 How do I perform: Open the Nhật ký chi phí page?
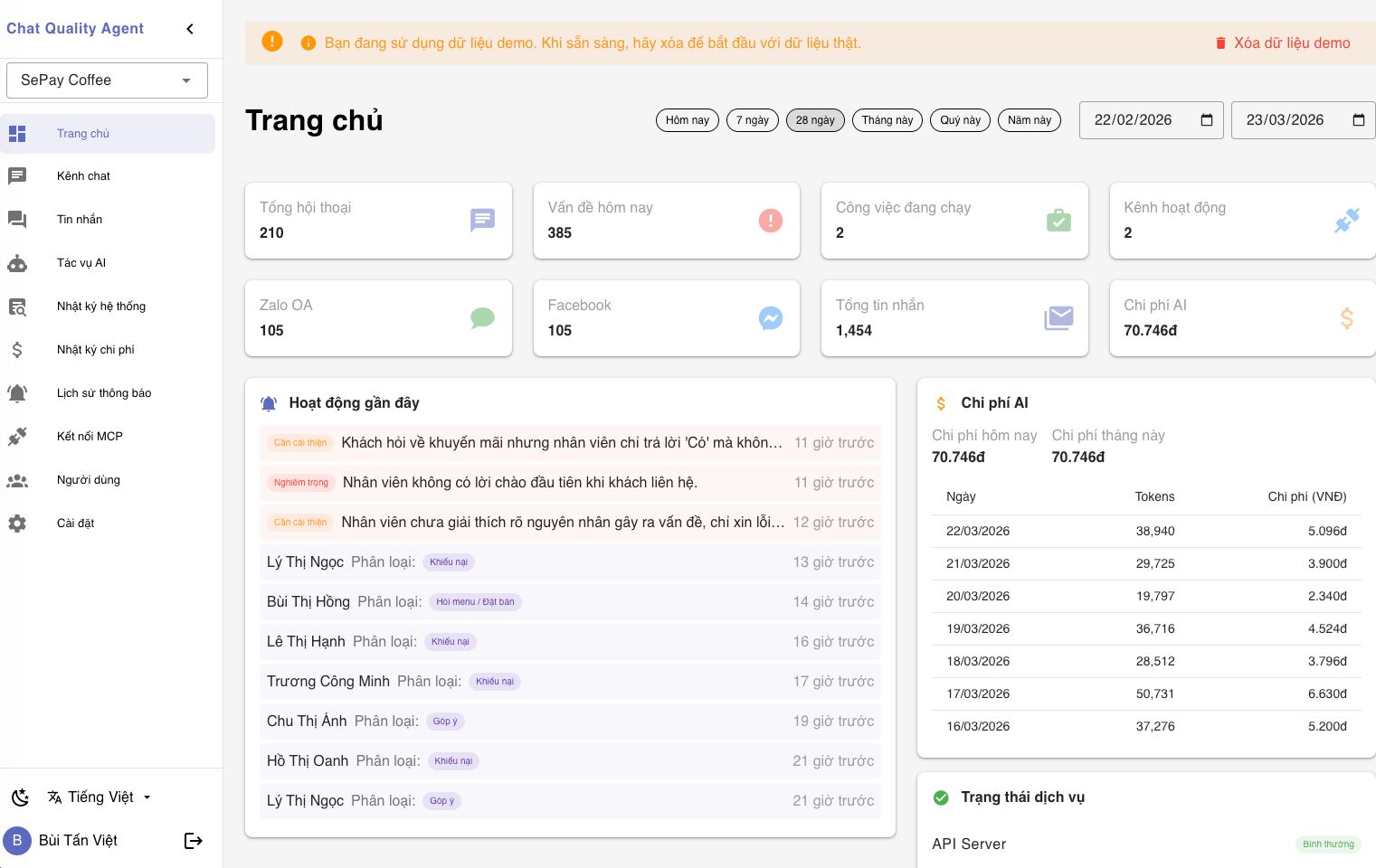[x=95, y=350]
